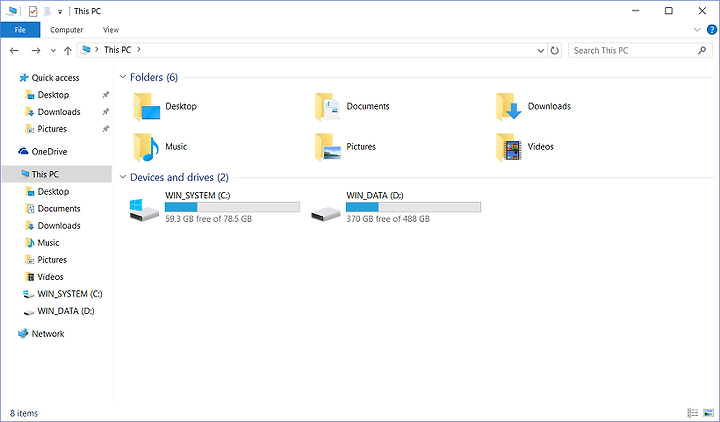
Task: Select the WIN_DATA (D:) drive icon
Action: point(326,213)
